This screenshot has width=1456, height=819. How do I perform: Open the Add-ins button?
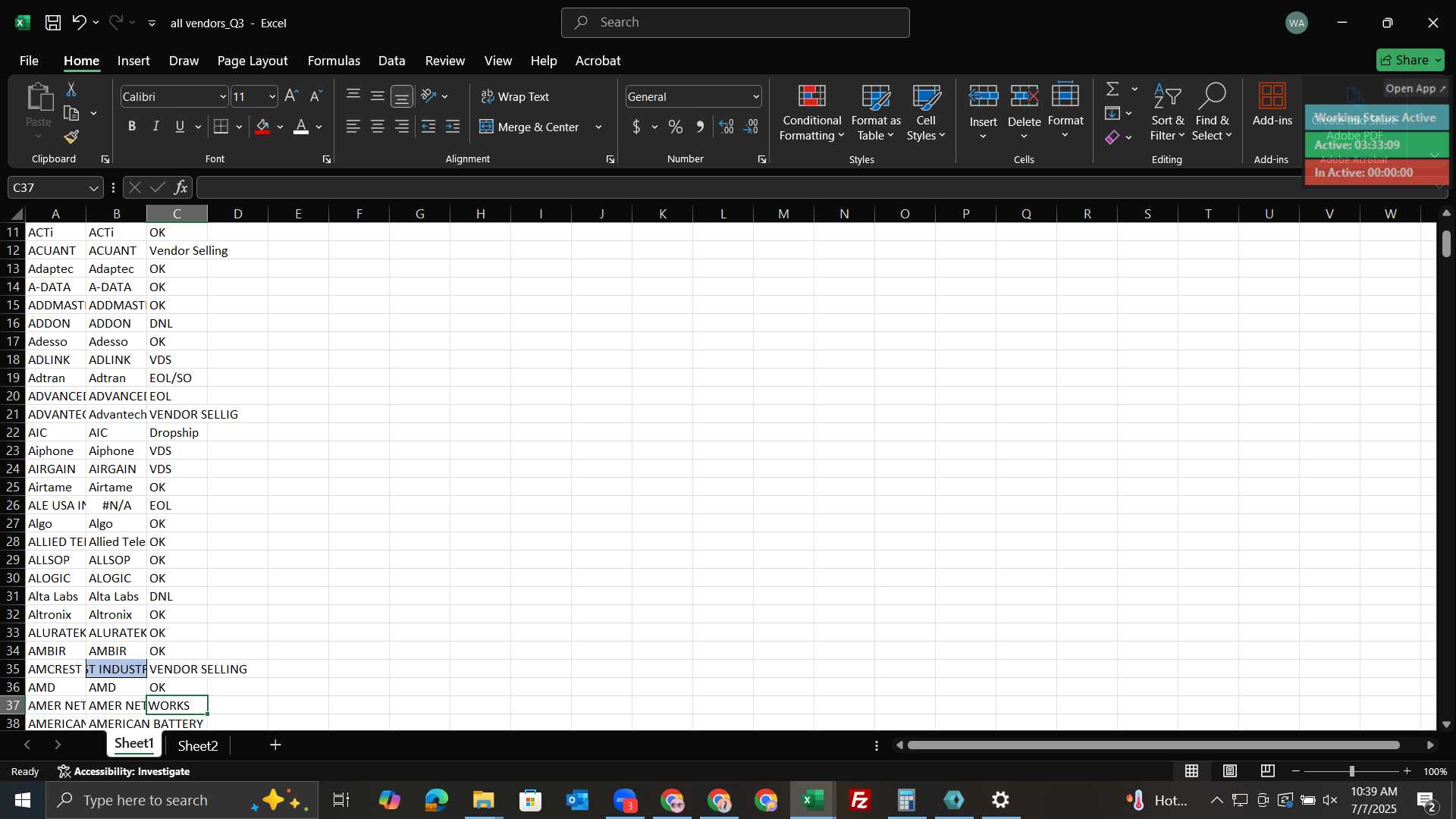point(1272,105)
